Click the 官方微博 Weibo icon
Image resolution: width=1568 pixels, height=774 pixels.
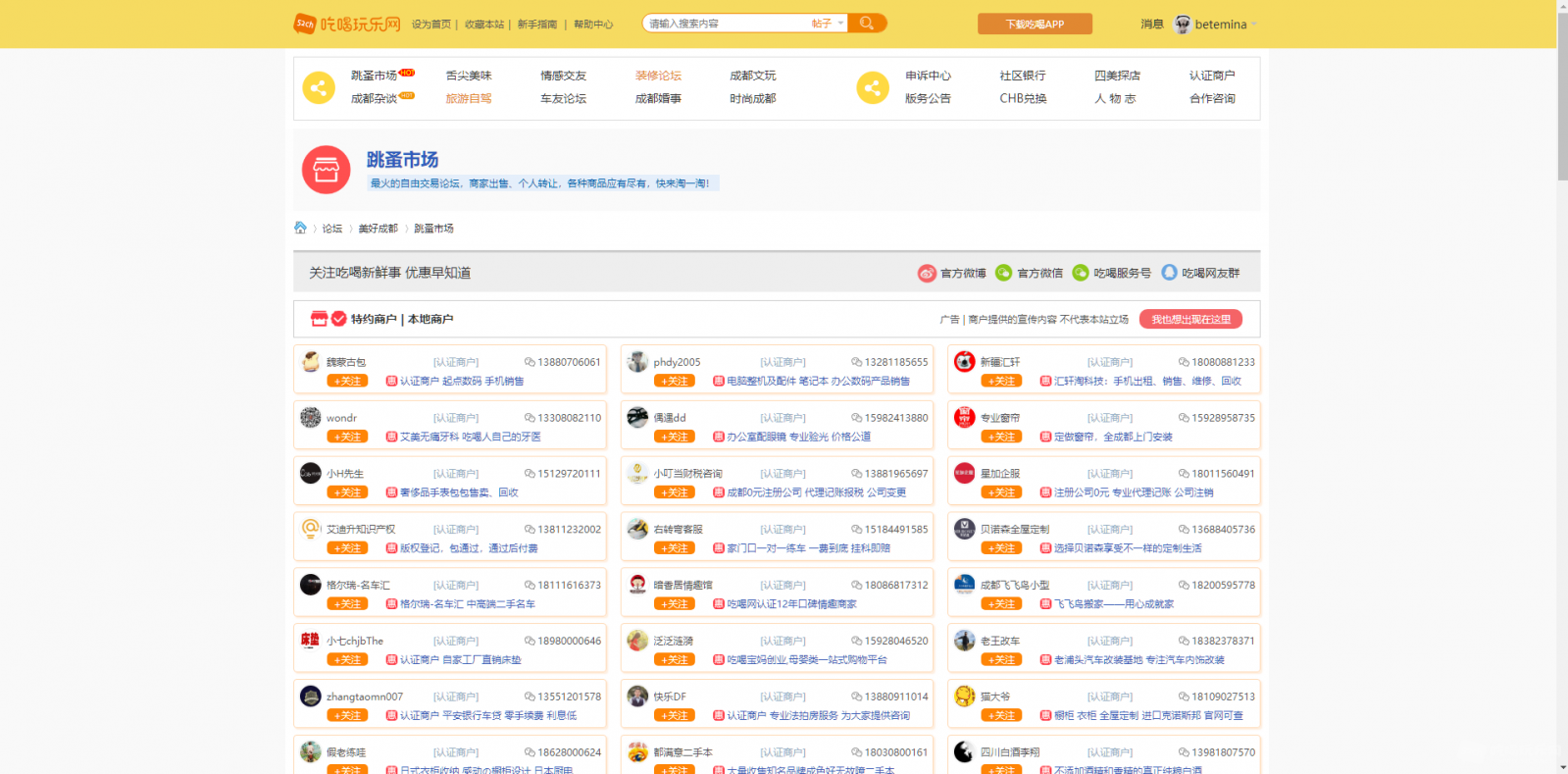[927, 273]
